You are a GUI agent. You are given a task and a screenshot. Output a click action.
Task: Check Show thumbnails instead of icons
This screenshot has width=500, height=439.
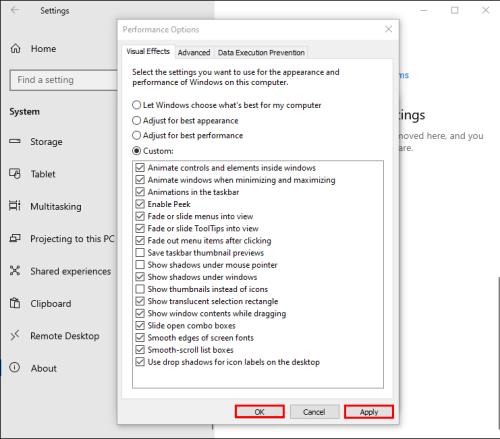pos(140,289)
